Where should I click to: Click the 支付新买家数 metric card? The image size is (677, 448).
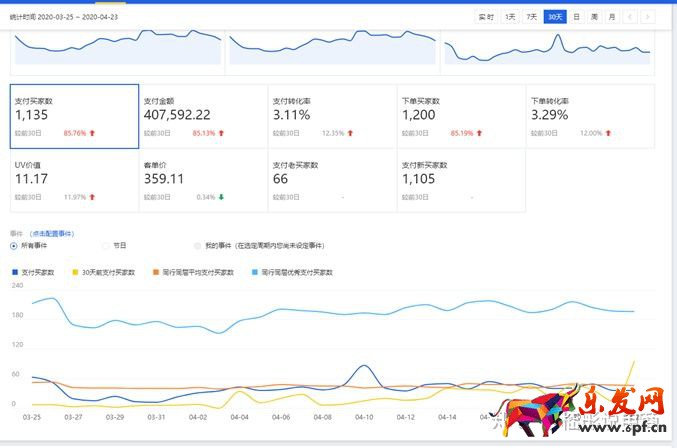(460, 180)
